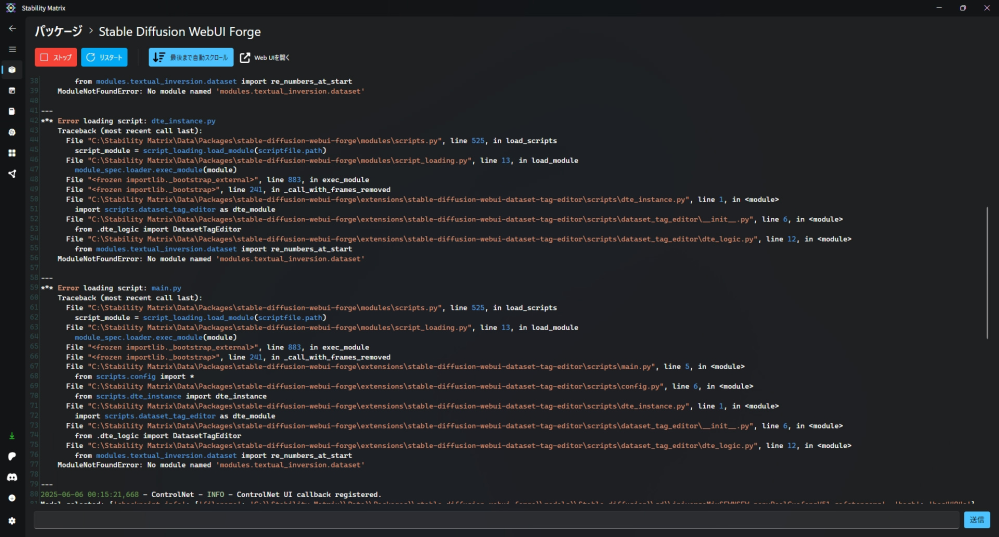
Task: Click the Stable Diffusion WebUI Forge title
Action: (180, 31)
